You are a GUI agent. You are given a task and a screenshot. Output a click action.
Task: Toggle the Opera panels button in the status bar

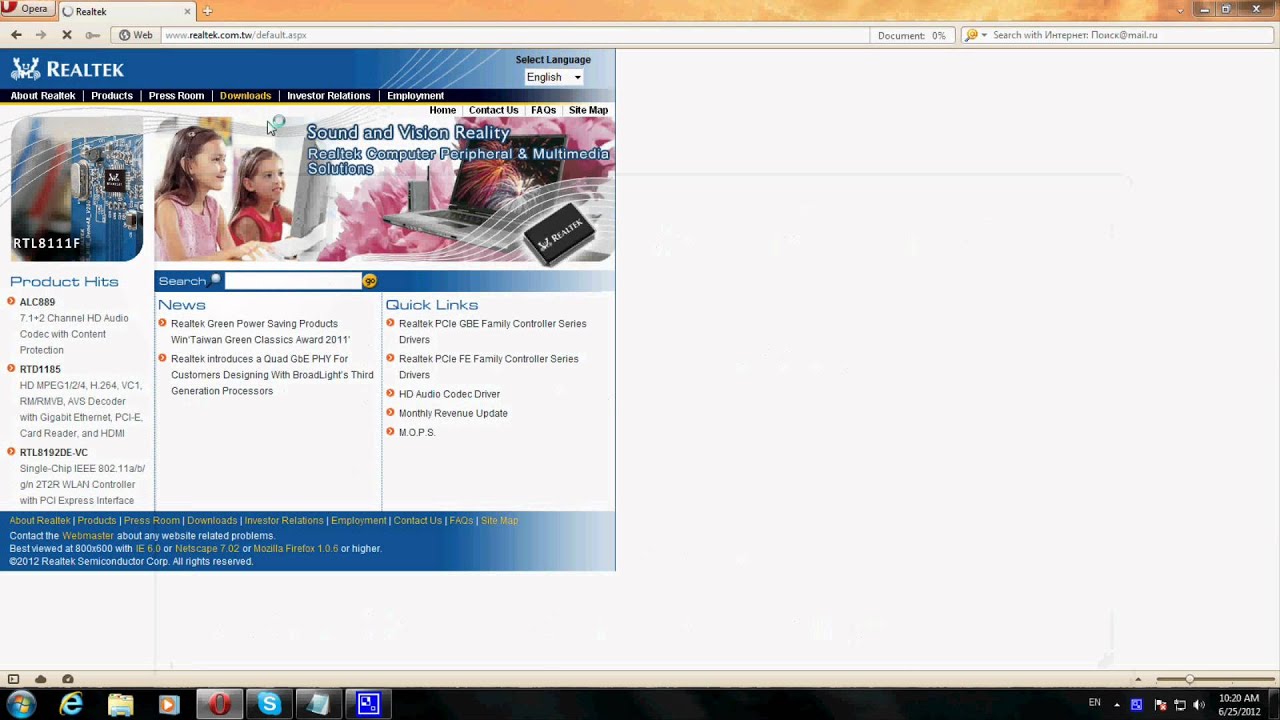(x=13, y=680)
